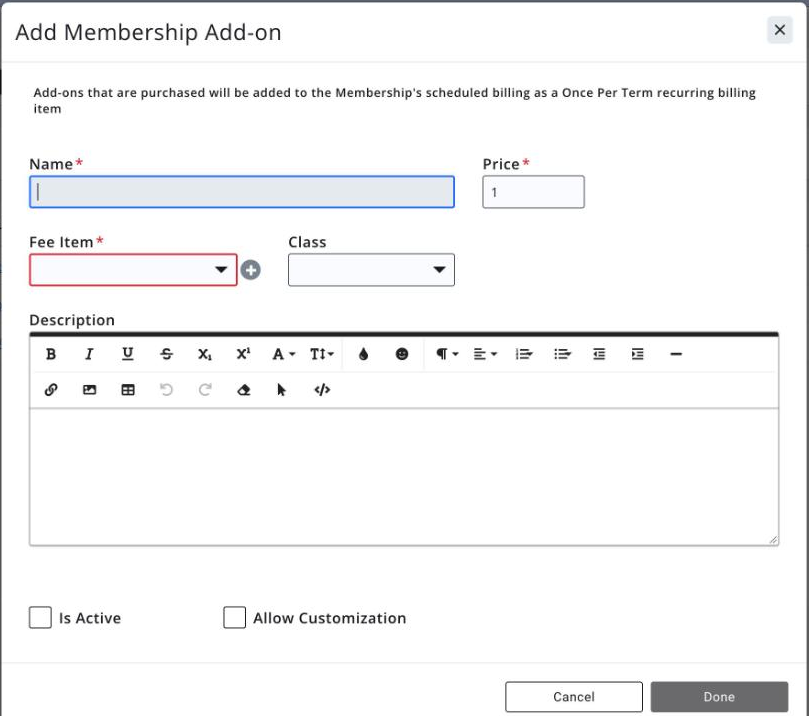Open the paragraph format dropdown

coord(447,354)
